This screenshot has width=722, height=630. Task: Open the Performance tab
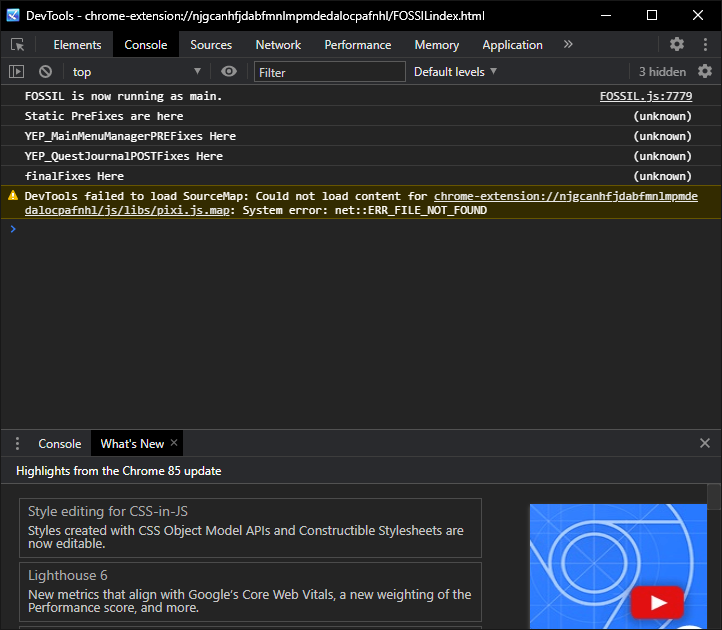point(358,45)
